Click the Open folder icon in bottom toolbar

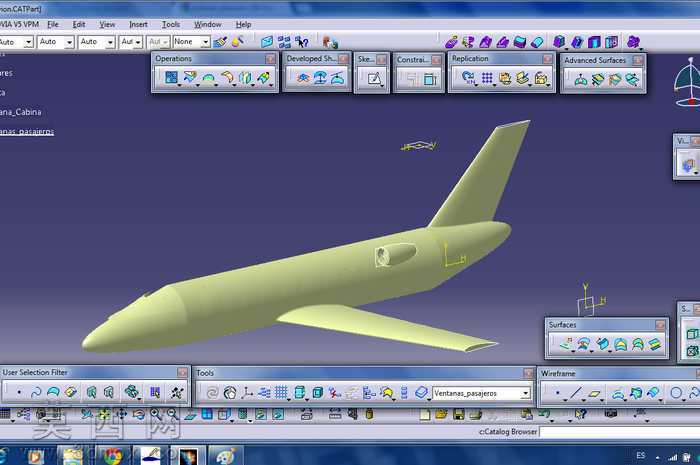pyautogui.click(x=442, y=415)
